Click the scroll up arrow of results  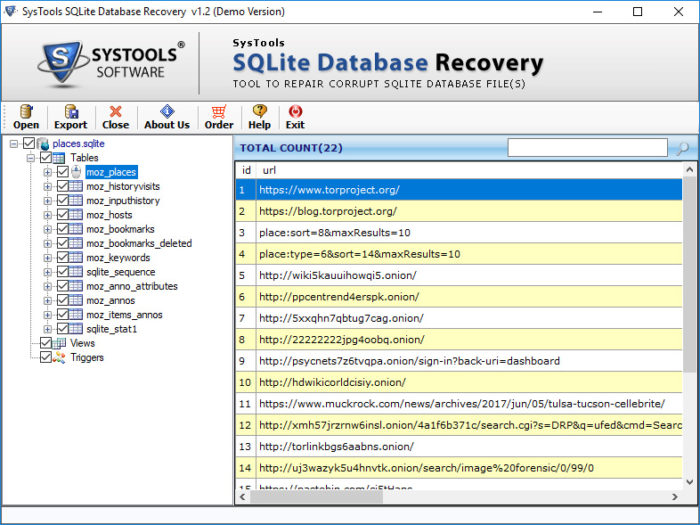click(689, 170)
